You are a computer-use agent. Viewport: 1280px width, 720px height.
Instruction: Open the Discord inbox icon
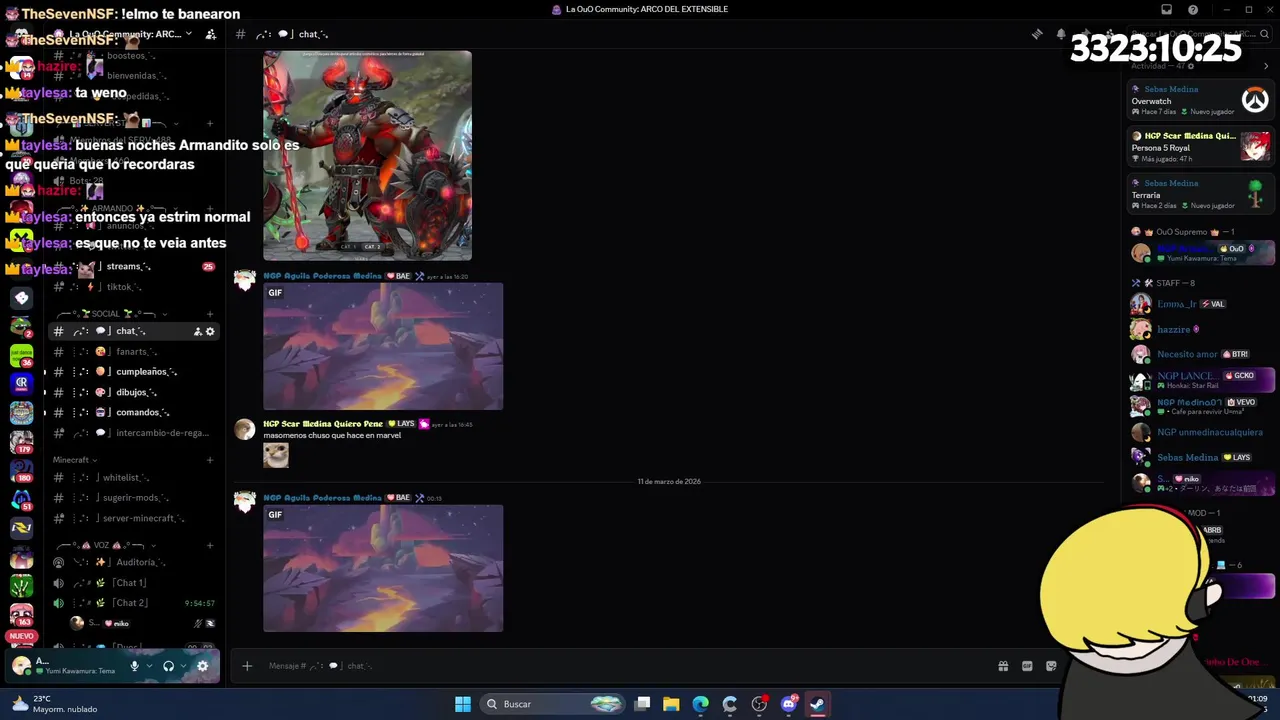click(1166, 10)
